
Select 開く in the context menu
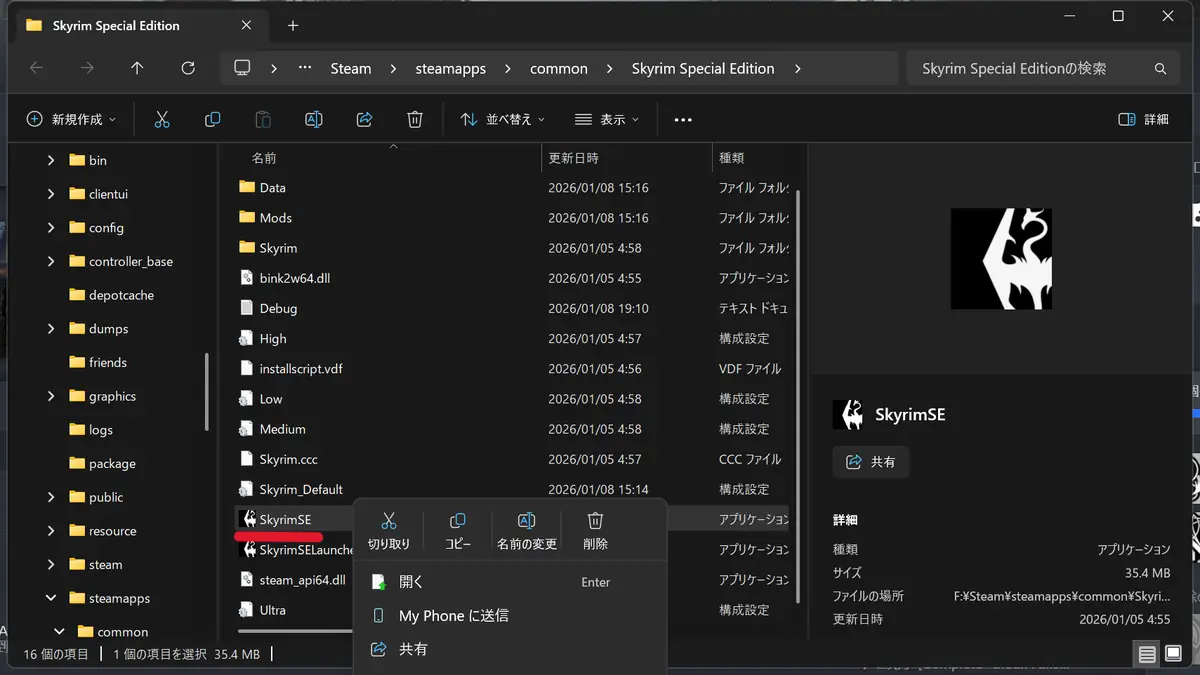coord(411,582)
